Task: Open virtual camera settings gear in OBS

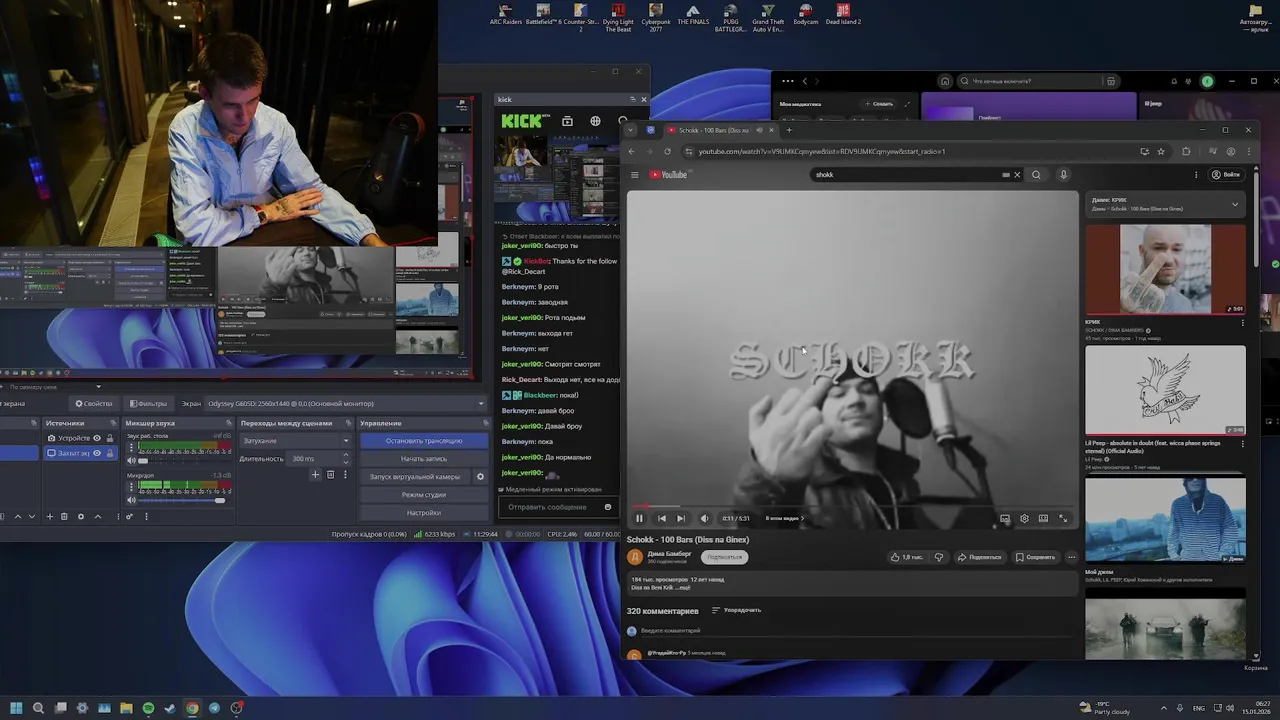Action: tap(481, 477)
